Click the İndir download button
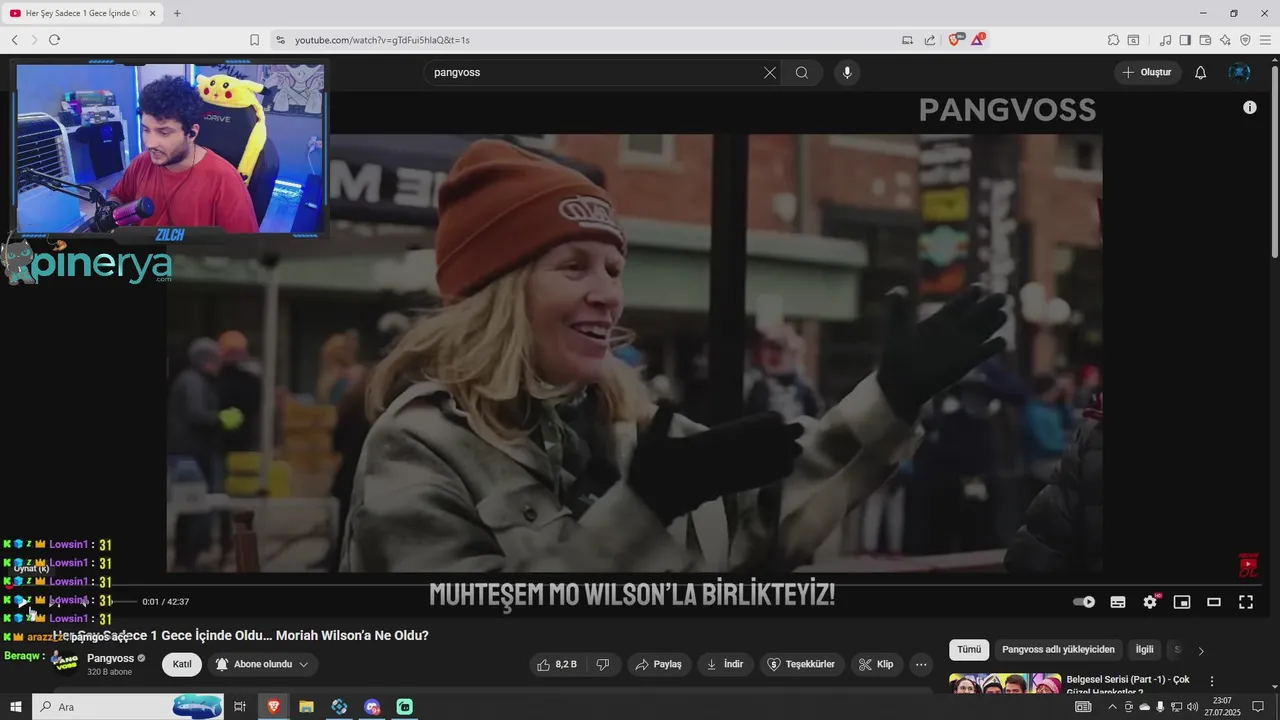1280x720 pixels. click(x=726, y=664)
